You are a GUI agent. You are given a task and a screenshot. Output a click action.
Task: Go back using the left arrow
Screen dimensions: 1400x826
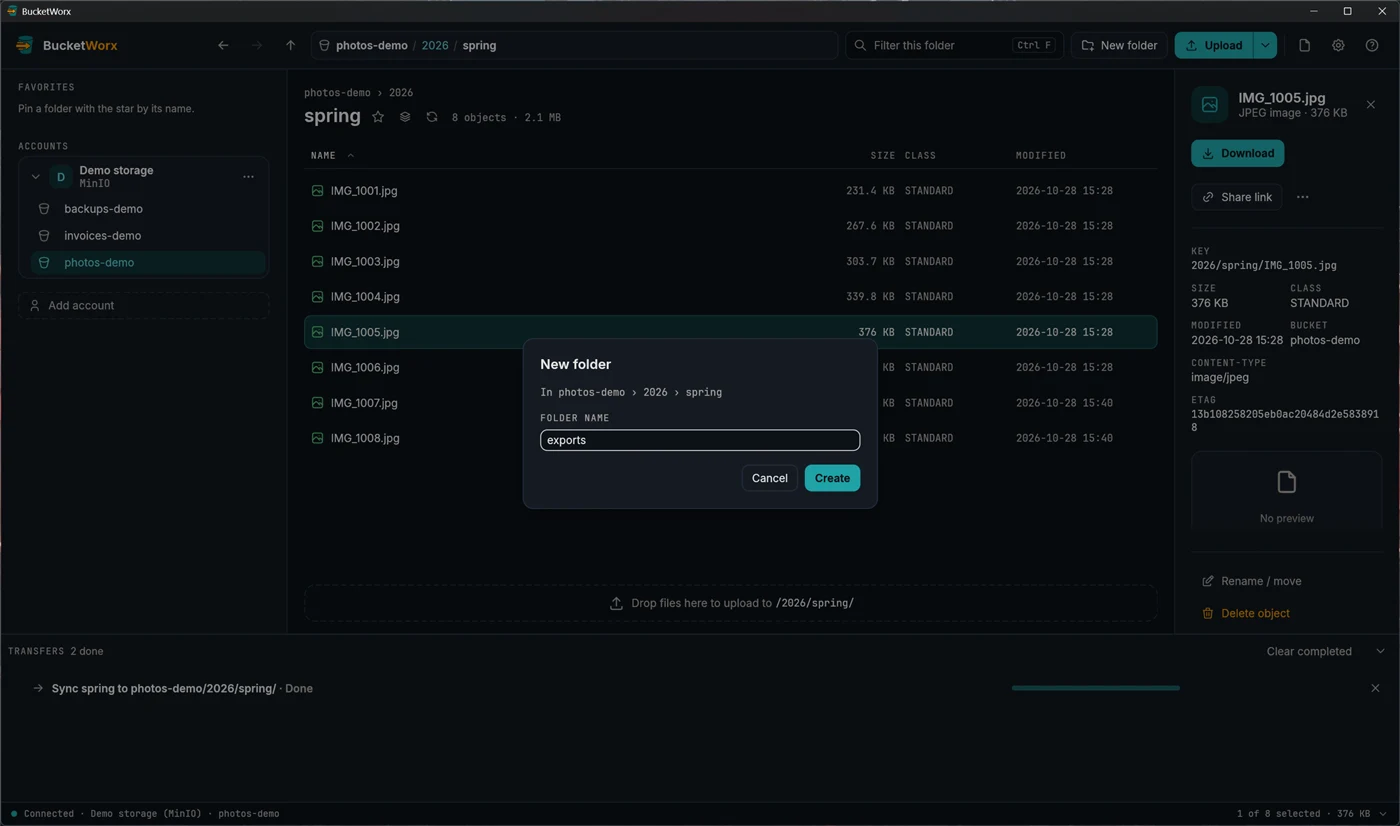[223, 45]
